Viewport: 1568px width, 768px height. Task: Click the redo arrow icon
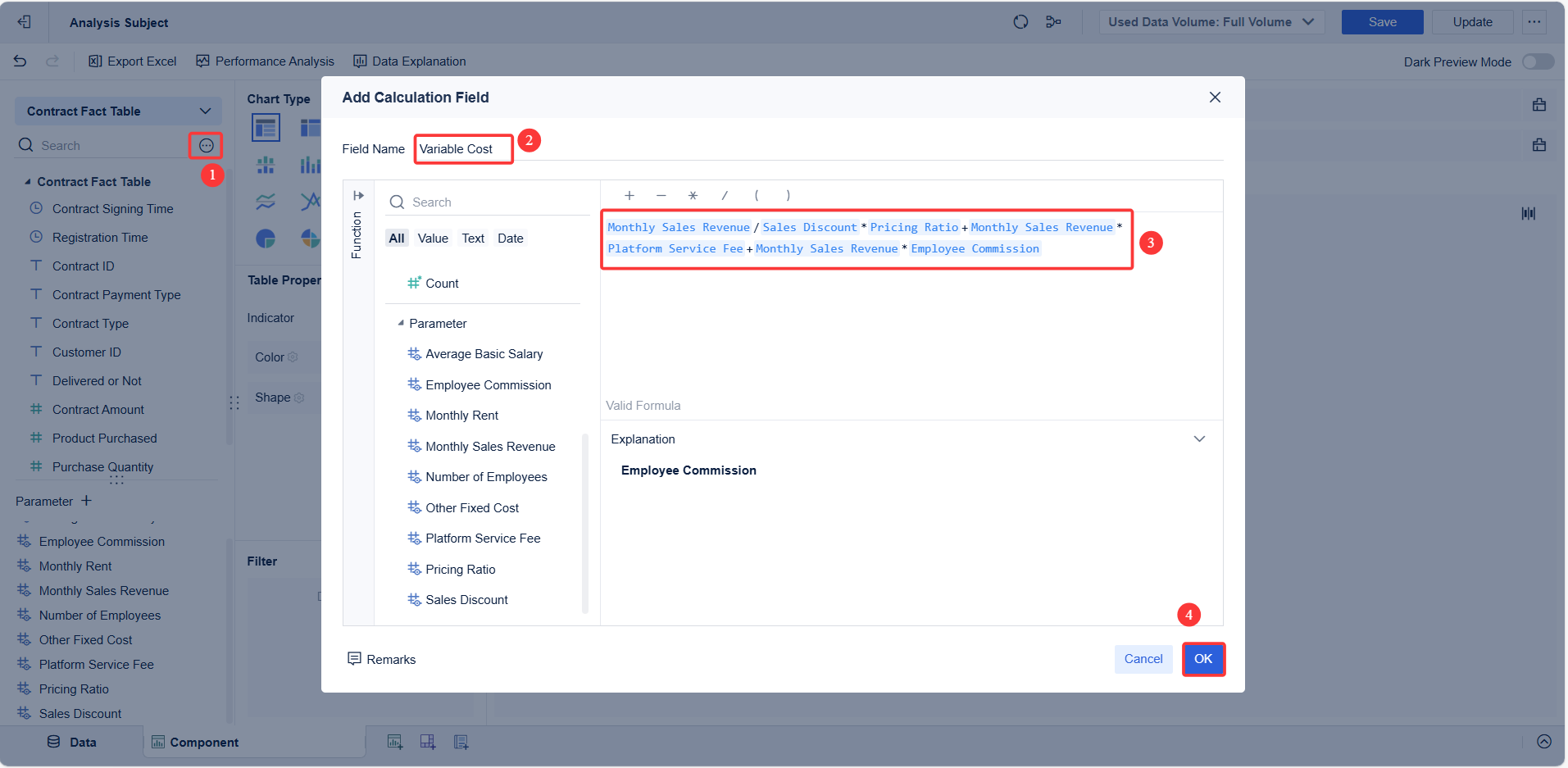(x=52, y=61)
